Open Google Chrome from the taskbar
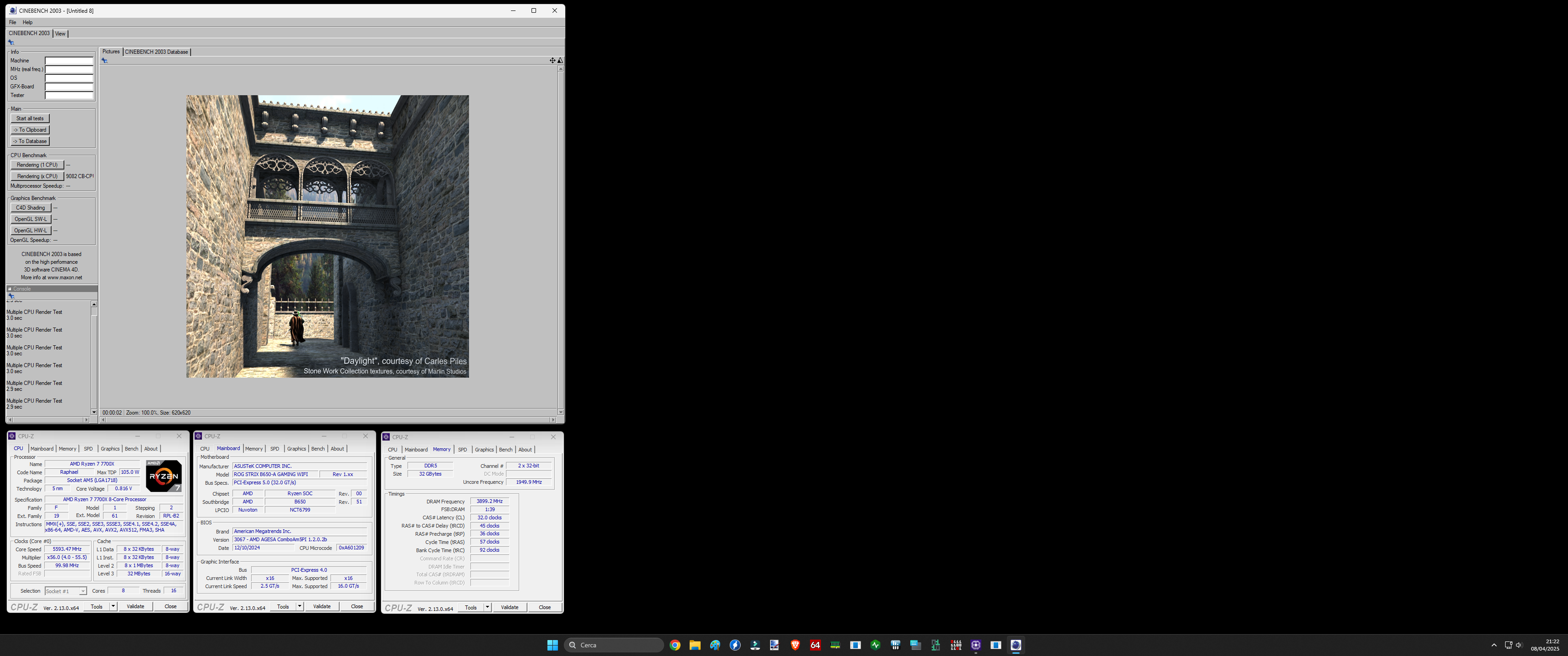The height and width of the screenshot is (656, 1568). (x=675, y=645)
